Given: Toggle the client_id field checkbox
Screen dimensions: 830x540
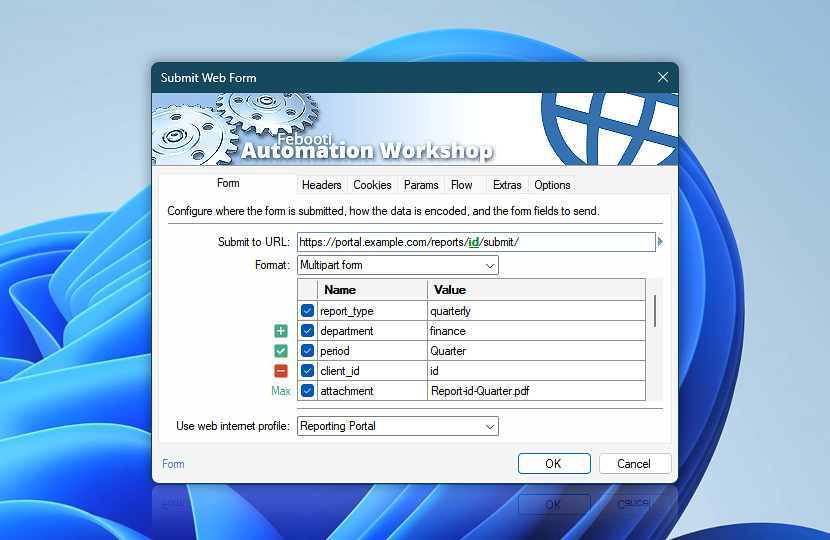Looking at the screenshot, I should point(308,371).
